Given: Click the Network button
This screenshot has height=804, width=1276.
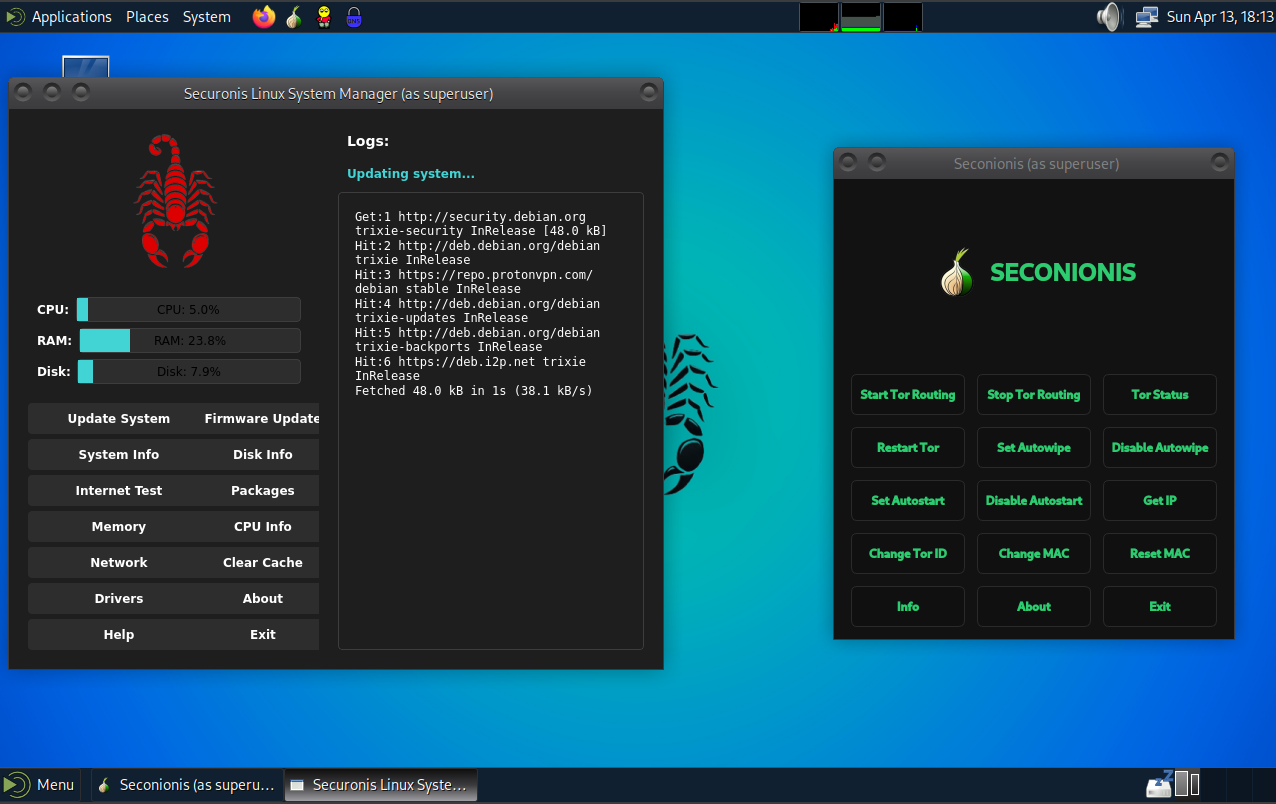Looking at the screenshot, I should tap(118, 563).
